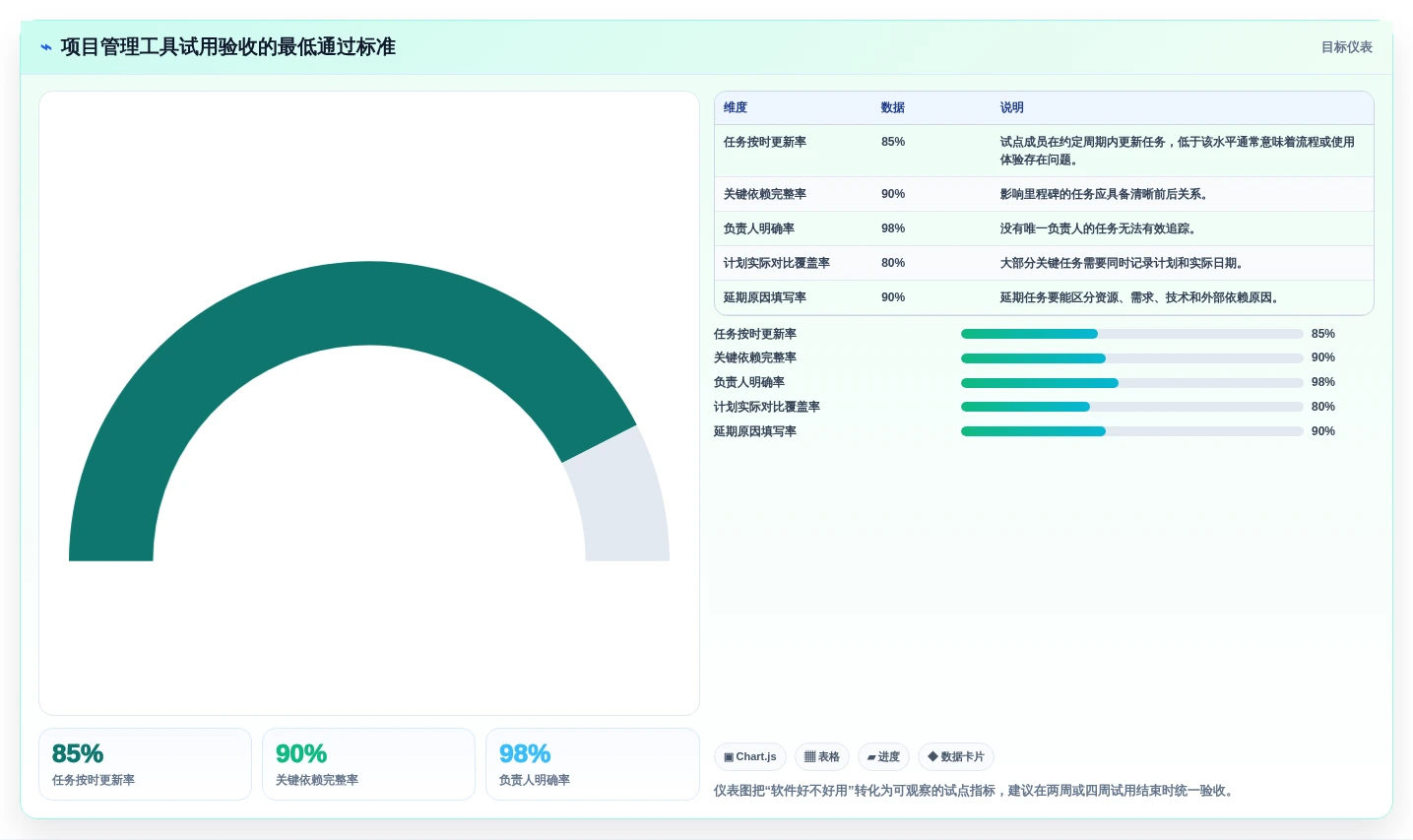Click the 98% value in table

[893, 228]
